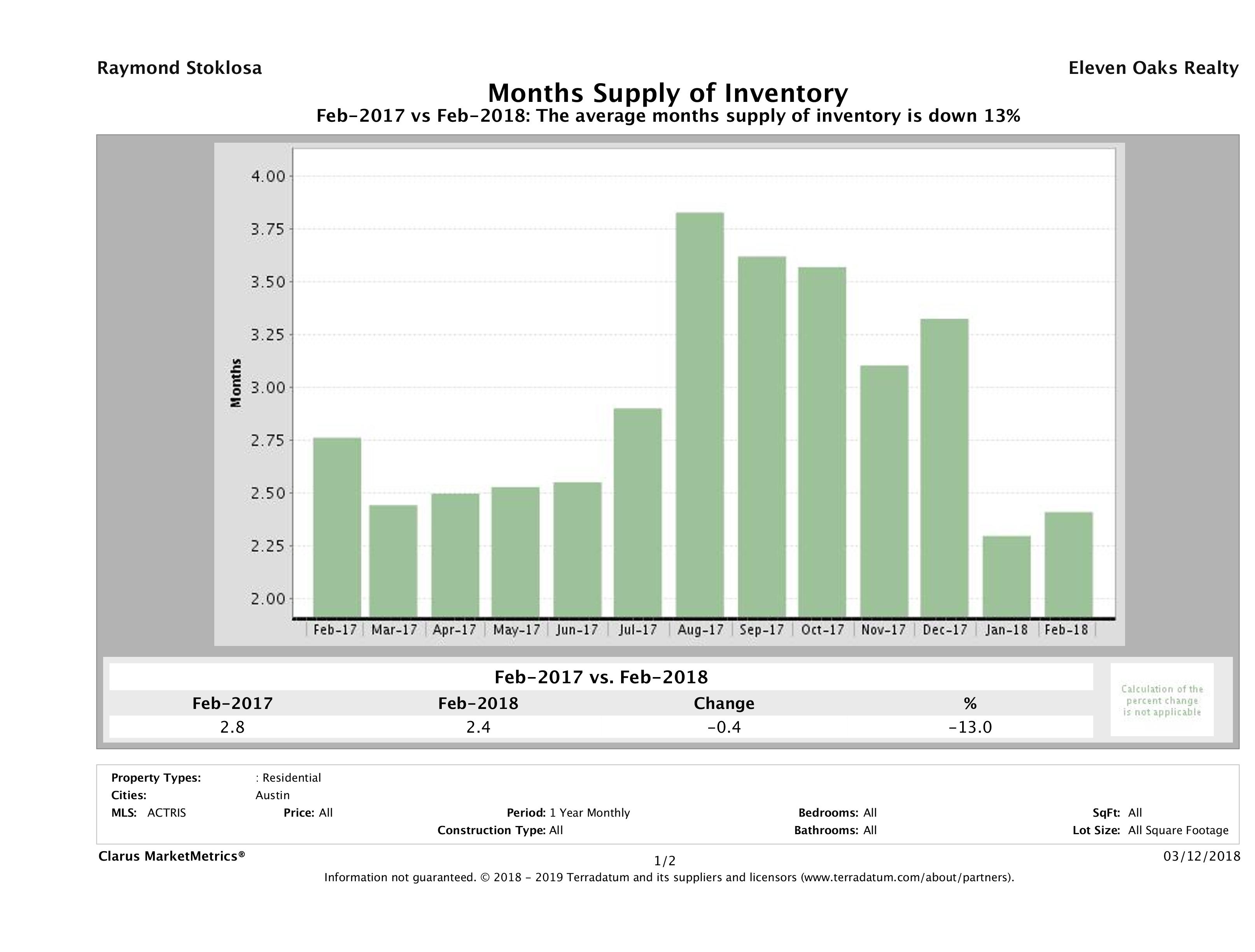This screenshot has width=1255, height=952.
Task: Click the Months Supply of Inventory title
Action: pos(668,93)
